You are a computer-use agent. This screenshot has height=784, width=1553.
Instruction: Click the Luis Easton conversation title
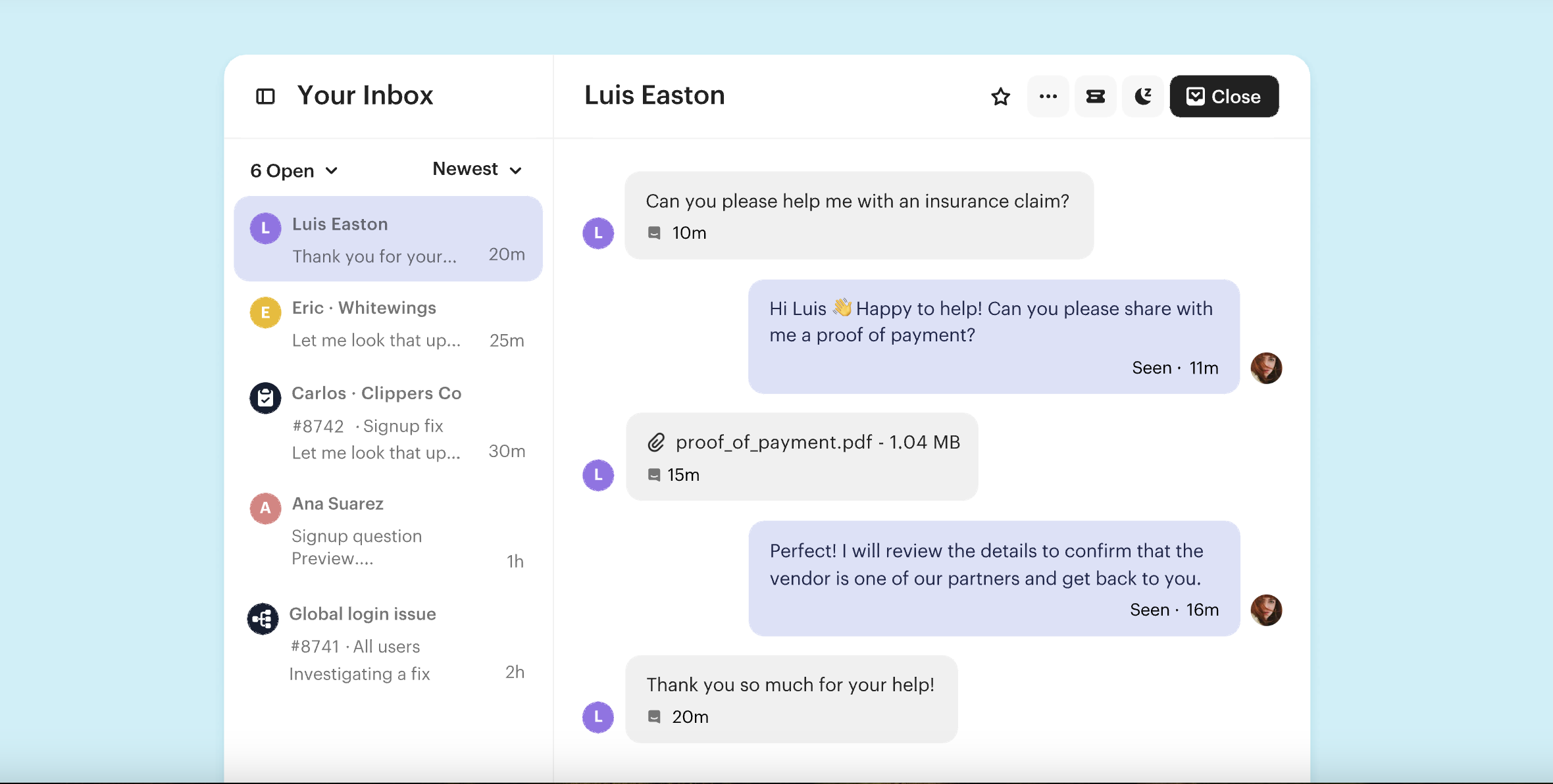point(655,95)
